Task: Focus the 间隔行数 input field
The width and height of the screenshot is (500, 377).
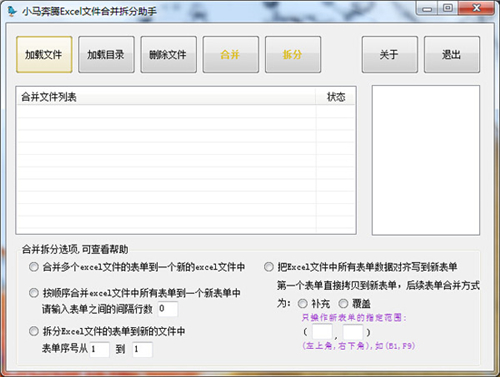Action: pyautogui.click(x=168, y=309)
